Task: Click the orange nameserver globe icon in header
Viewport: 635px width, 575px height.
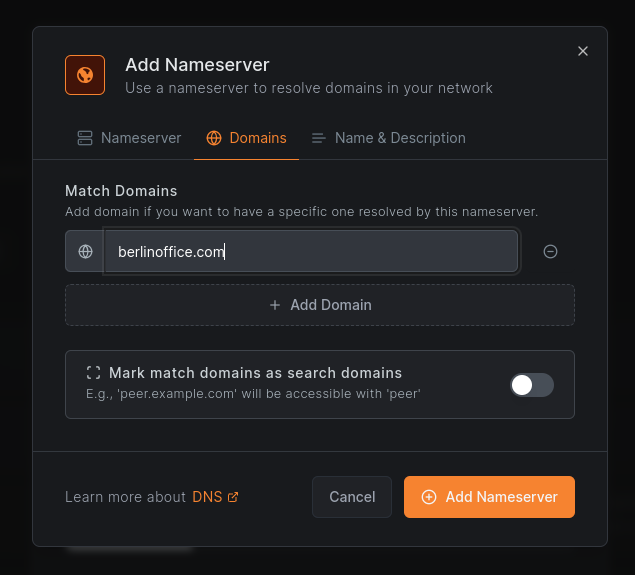Action: coord(85,75)
